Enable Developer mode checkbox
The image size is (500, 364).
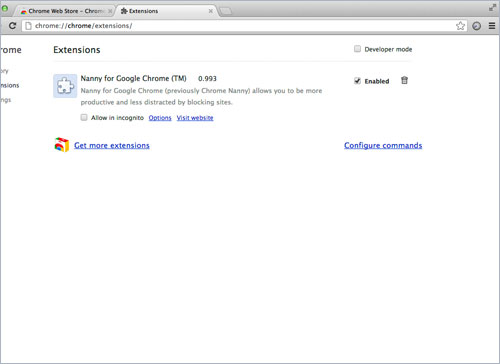(357, 49)
